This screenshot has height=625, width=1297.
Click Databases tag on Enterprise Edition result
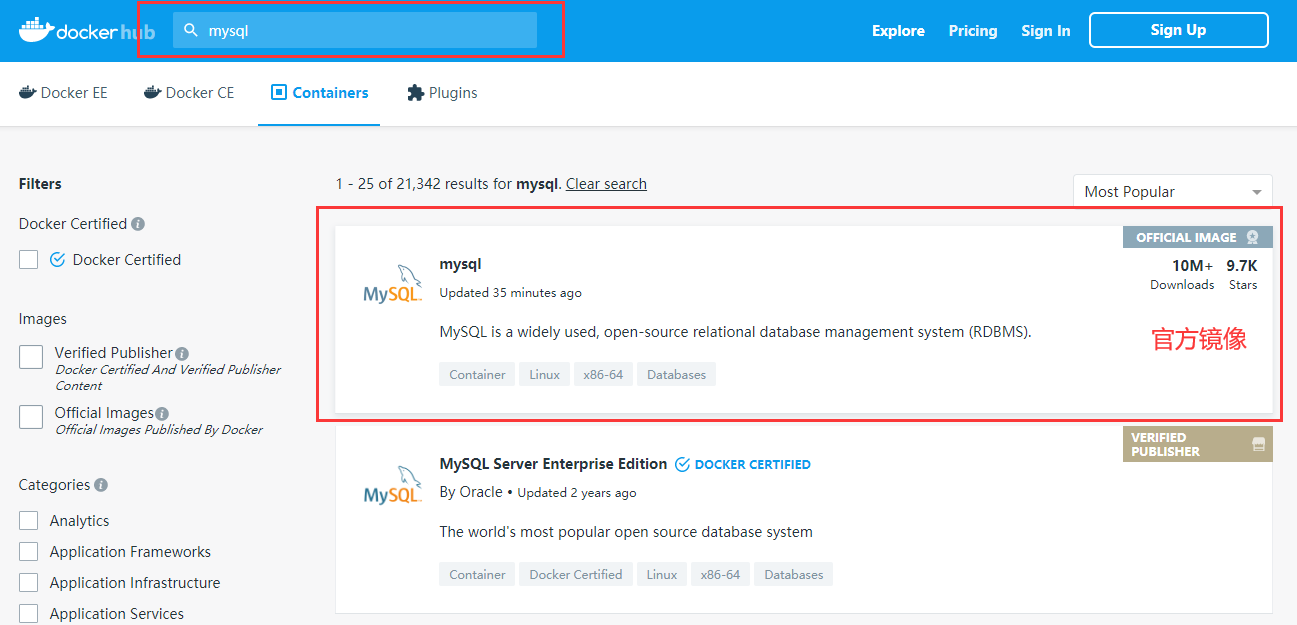793,575
